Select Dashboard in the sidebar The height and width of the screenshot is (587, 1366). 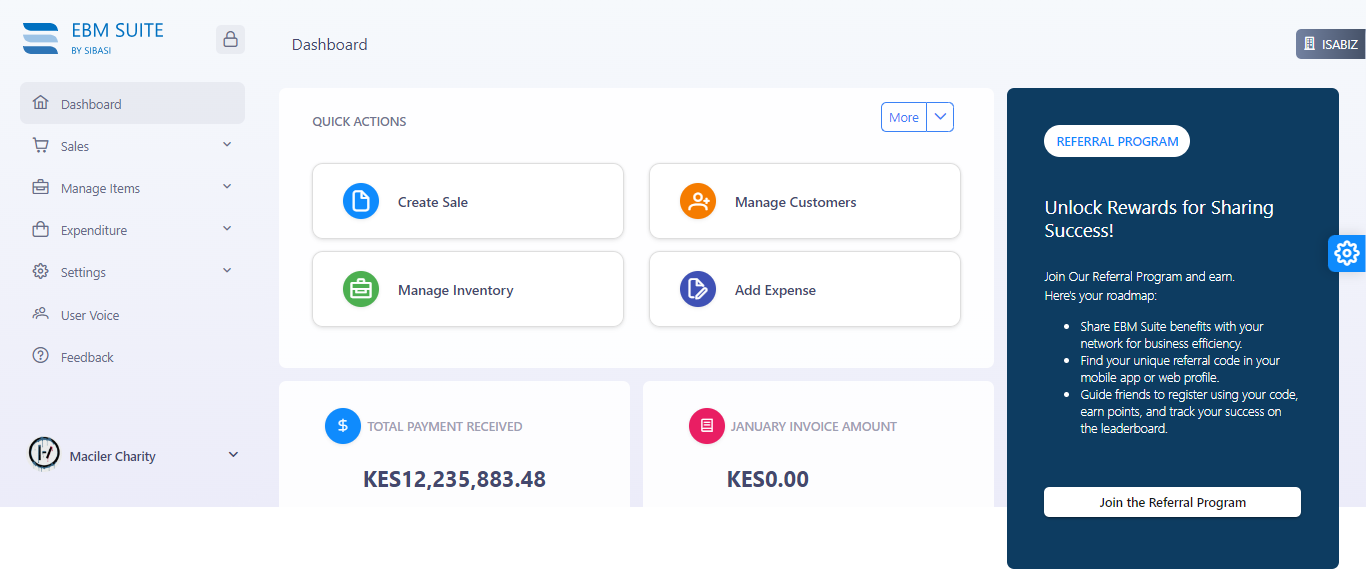click(131, 103)
